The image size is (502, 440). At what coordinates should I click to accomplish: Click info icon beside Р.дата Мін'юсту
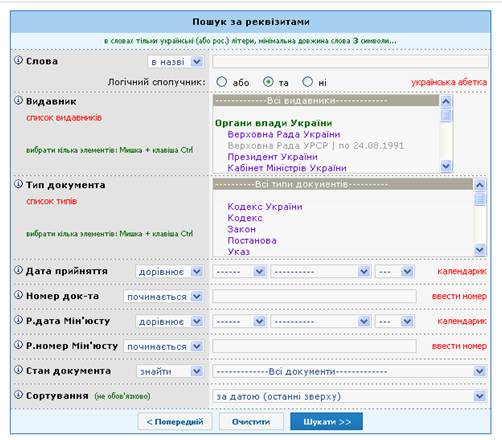click(x=18, y=320)
